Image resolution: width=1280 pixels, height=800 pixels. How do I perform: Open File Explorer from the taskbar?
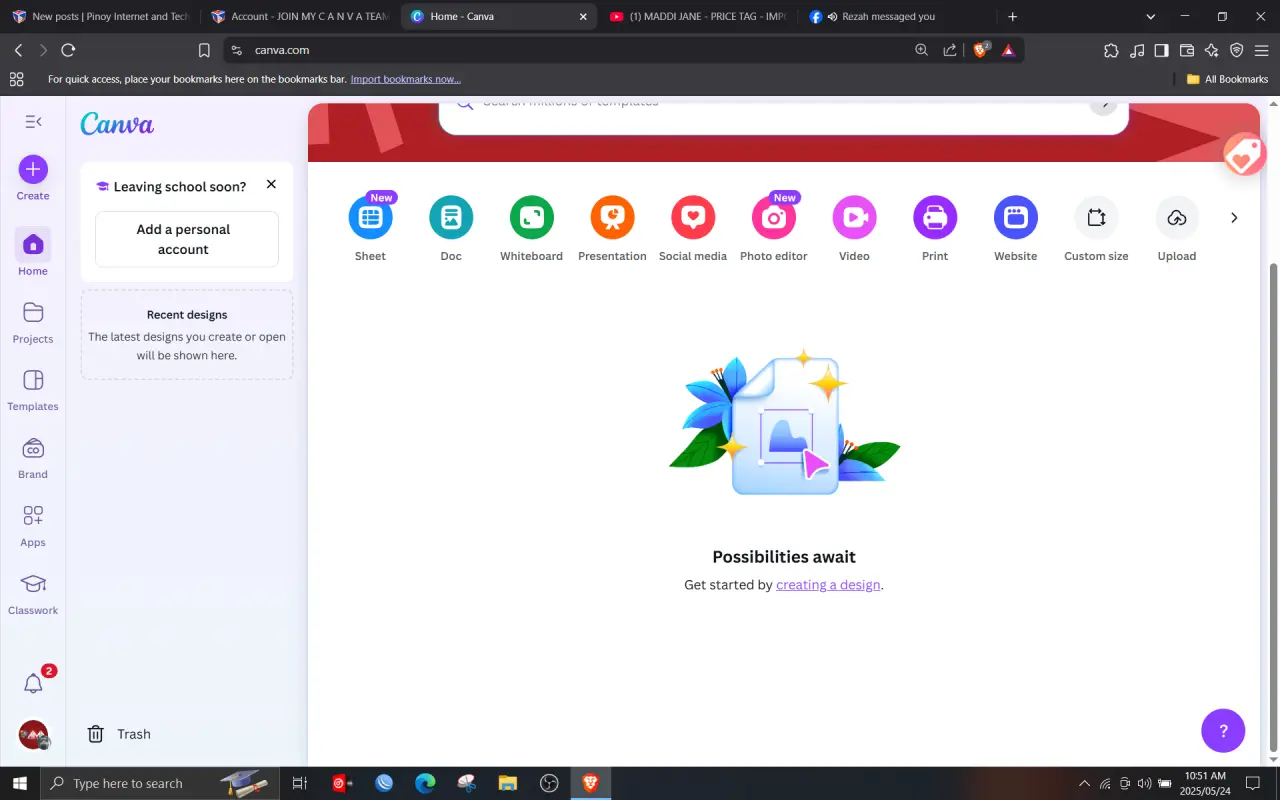[507, 783]
